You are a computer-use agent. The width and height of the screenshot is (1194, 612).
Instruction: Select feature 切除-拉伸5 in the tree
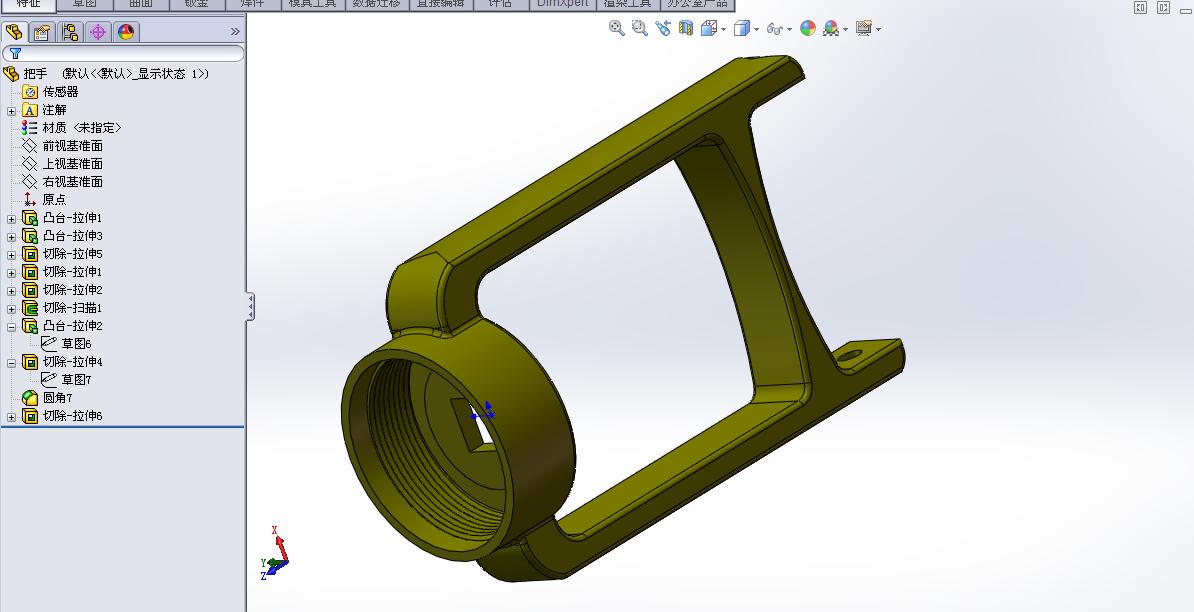tap(72, 253)
